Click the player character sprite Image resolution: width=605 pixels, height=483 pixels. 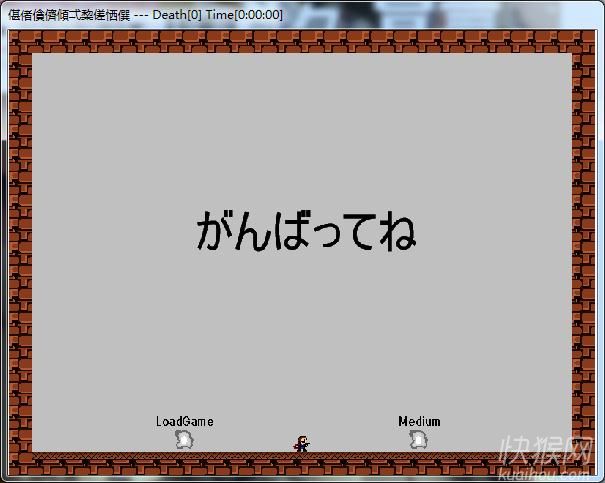pyautogui.click(x=301, y=443)
